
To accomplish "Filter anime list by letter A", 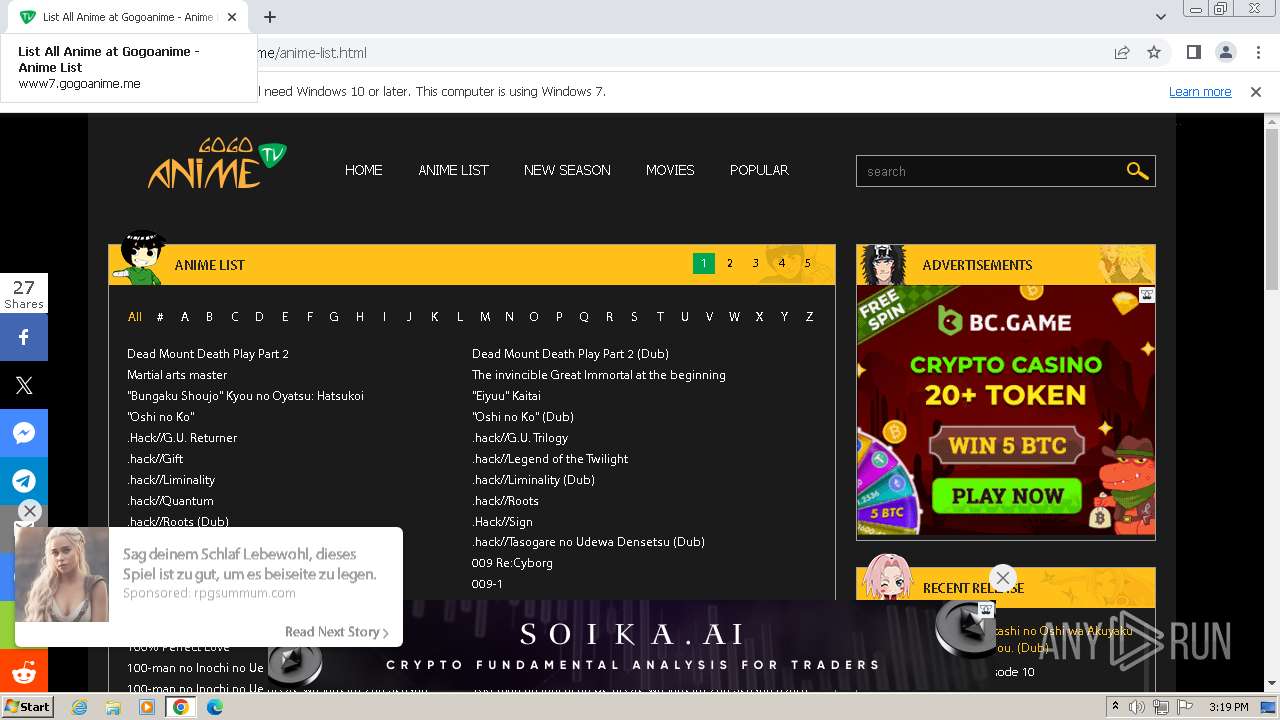I will (x=185, y=316).
